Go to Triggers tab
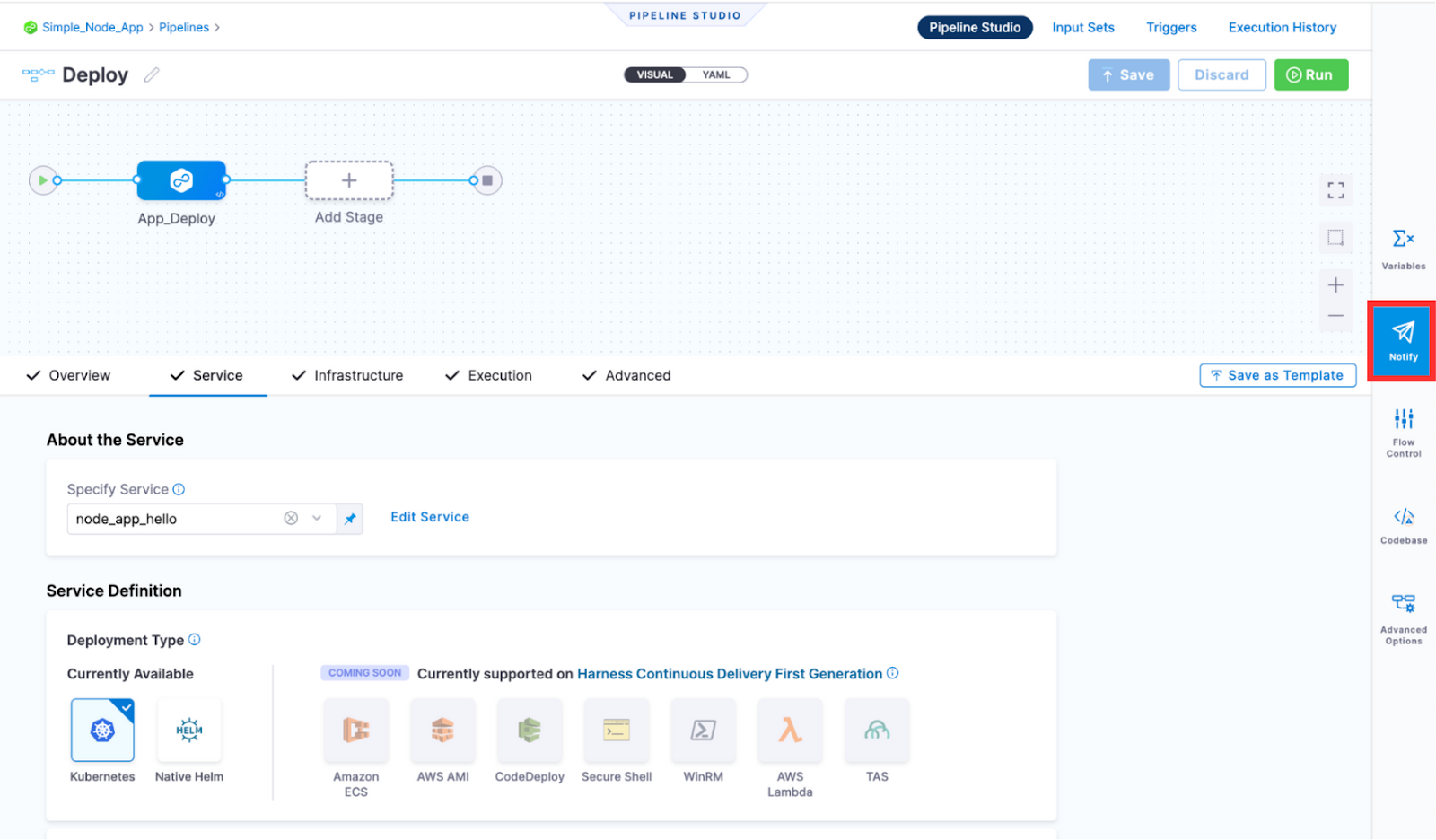The image size is (1436, 840). 1171,28
